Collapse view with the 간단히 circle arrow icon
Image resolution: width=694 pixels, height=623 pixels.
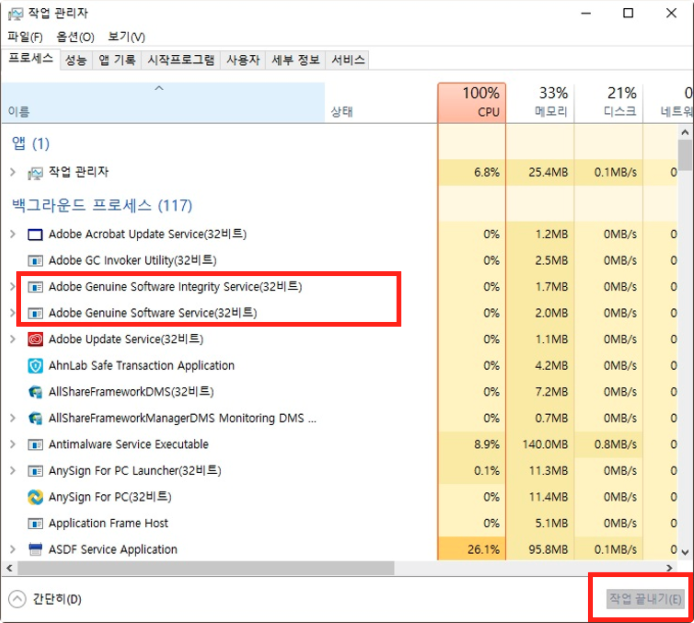(x=17, y=599)
